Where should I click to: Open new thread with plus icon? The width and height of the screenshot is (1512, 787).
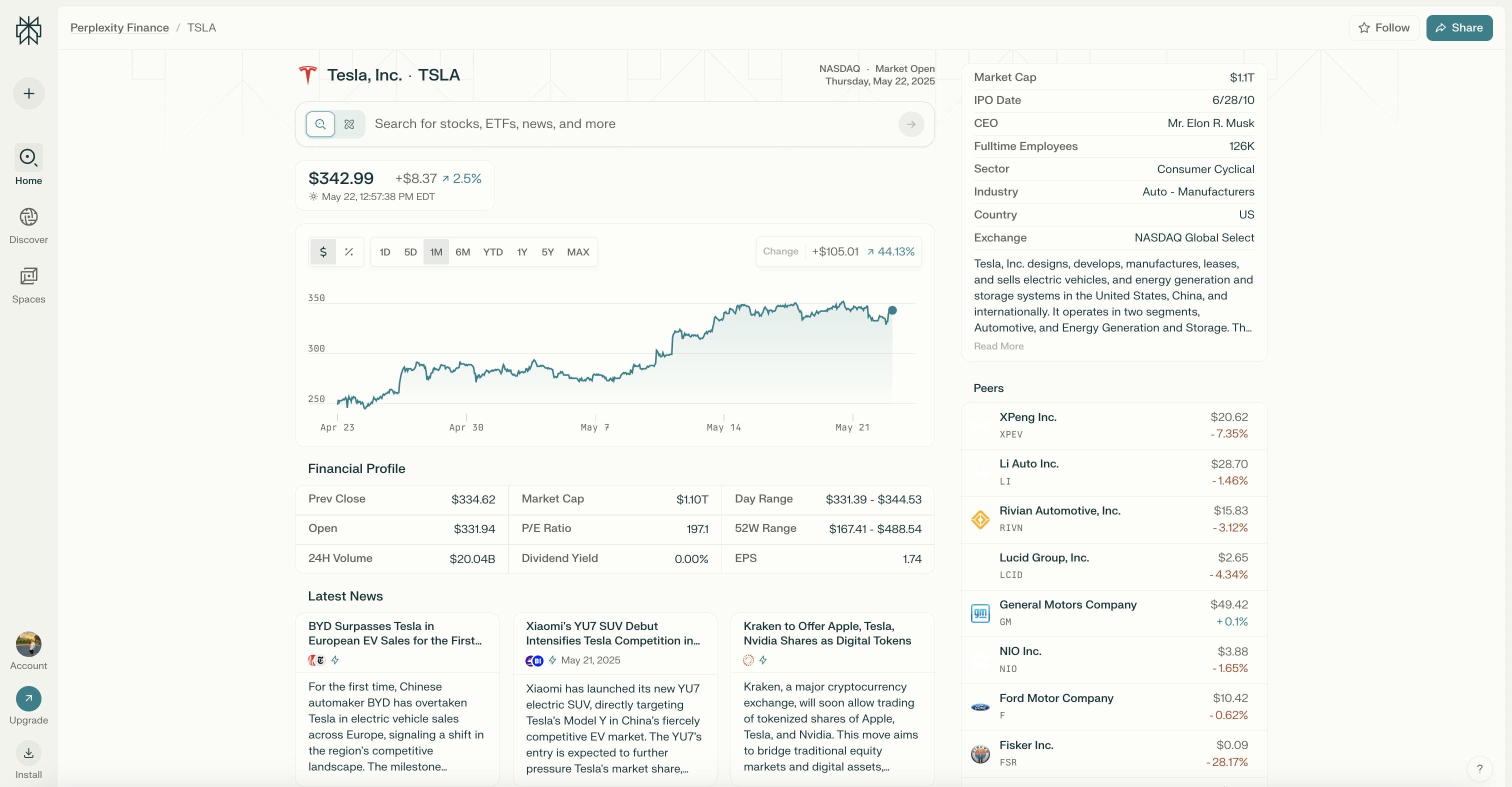pos(29,93)
